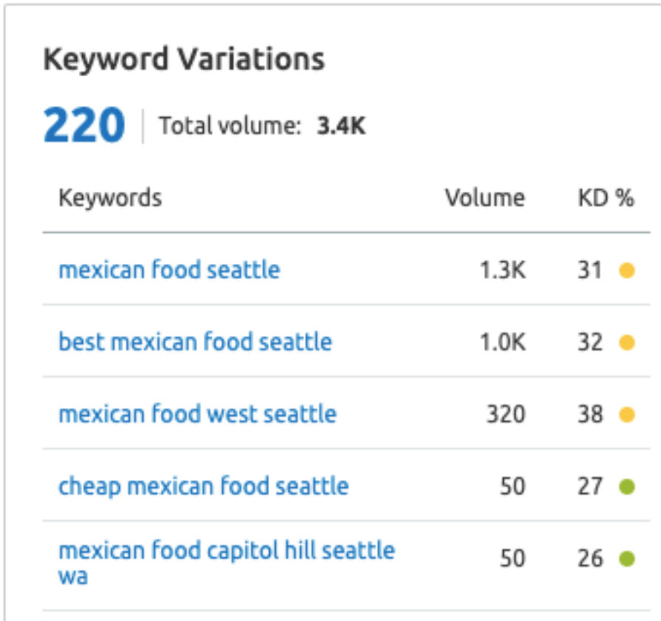Click the 1.0K volume value
This screenshot has height=621, width=661.
point(504,342)
